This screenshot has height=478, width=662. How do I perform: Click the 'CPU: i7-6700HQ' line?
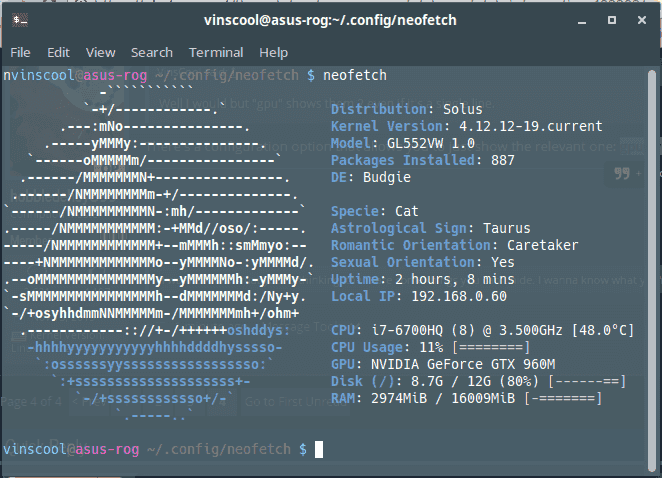[483, 330]
